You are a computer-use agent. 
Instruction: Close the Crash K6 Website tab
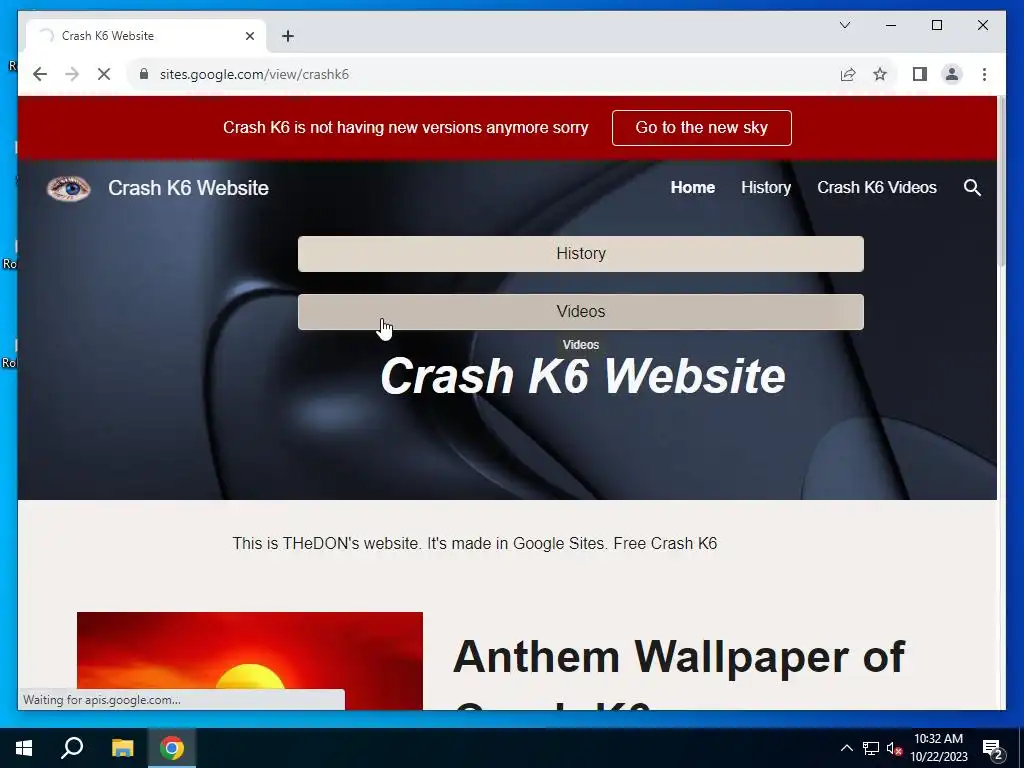click(249, 36)
